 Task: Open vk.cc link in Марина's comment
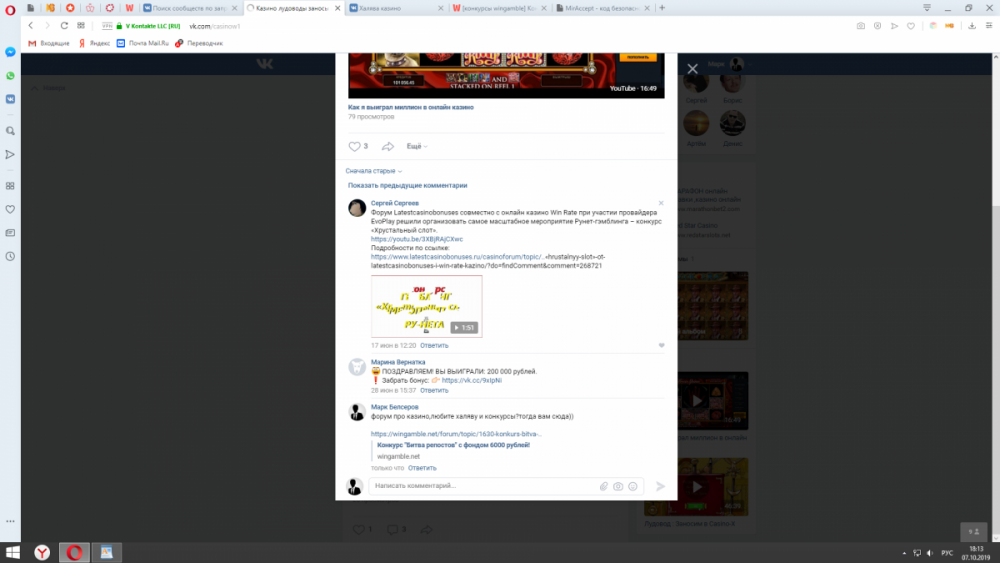click(471, 380)
